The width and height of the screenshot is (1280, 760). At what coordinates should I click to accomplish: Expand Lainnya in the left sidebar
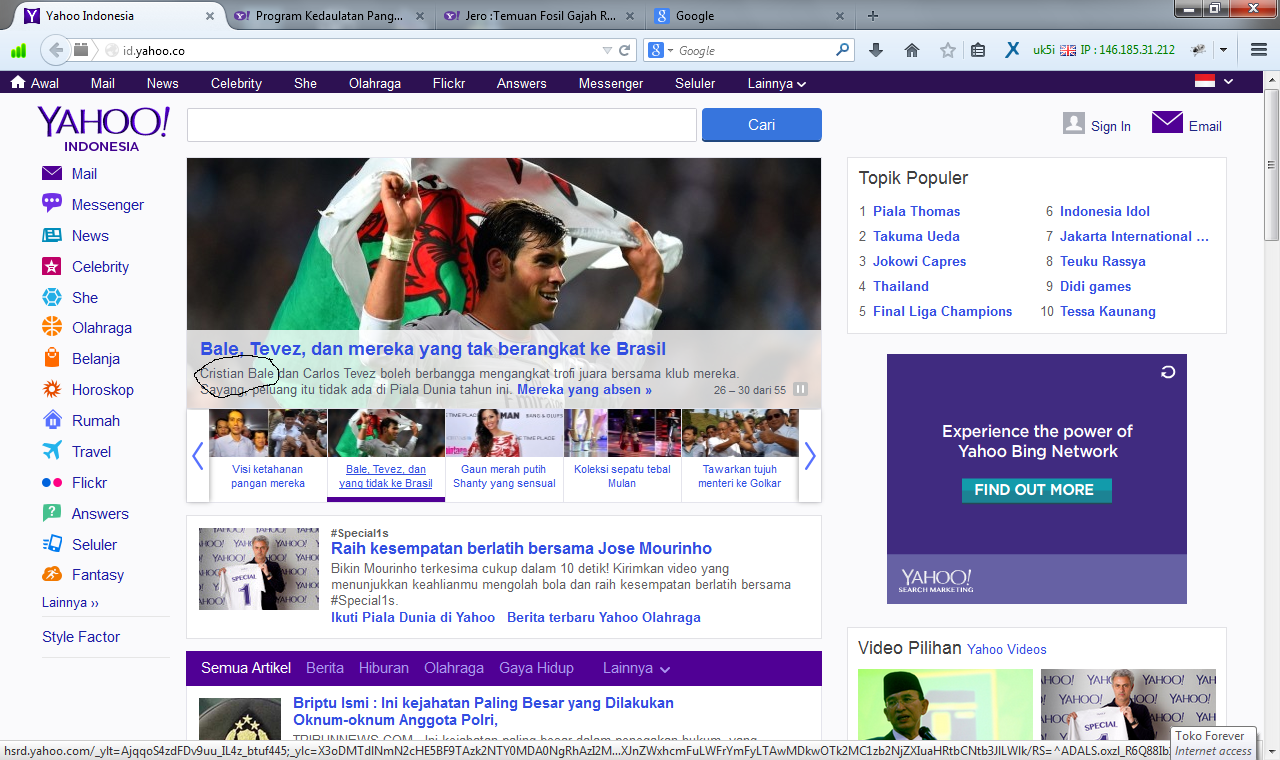pos(70,603)
